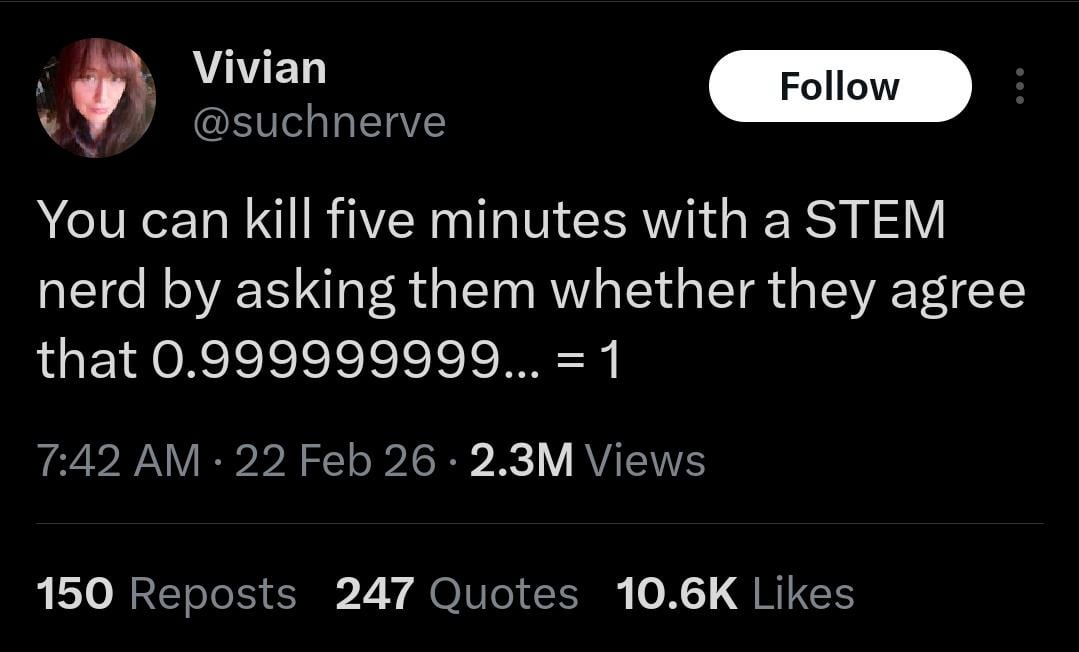Viewport: 1079px width, 652px height.
Task: Click the display name Vivian
Action: point(259,68)
